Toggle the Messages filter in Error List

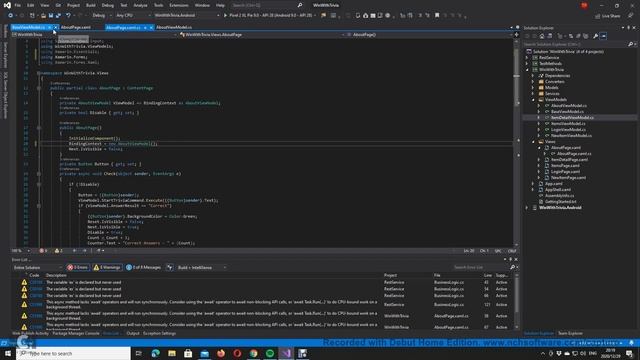[x=144, y=267]
